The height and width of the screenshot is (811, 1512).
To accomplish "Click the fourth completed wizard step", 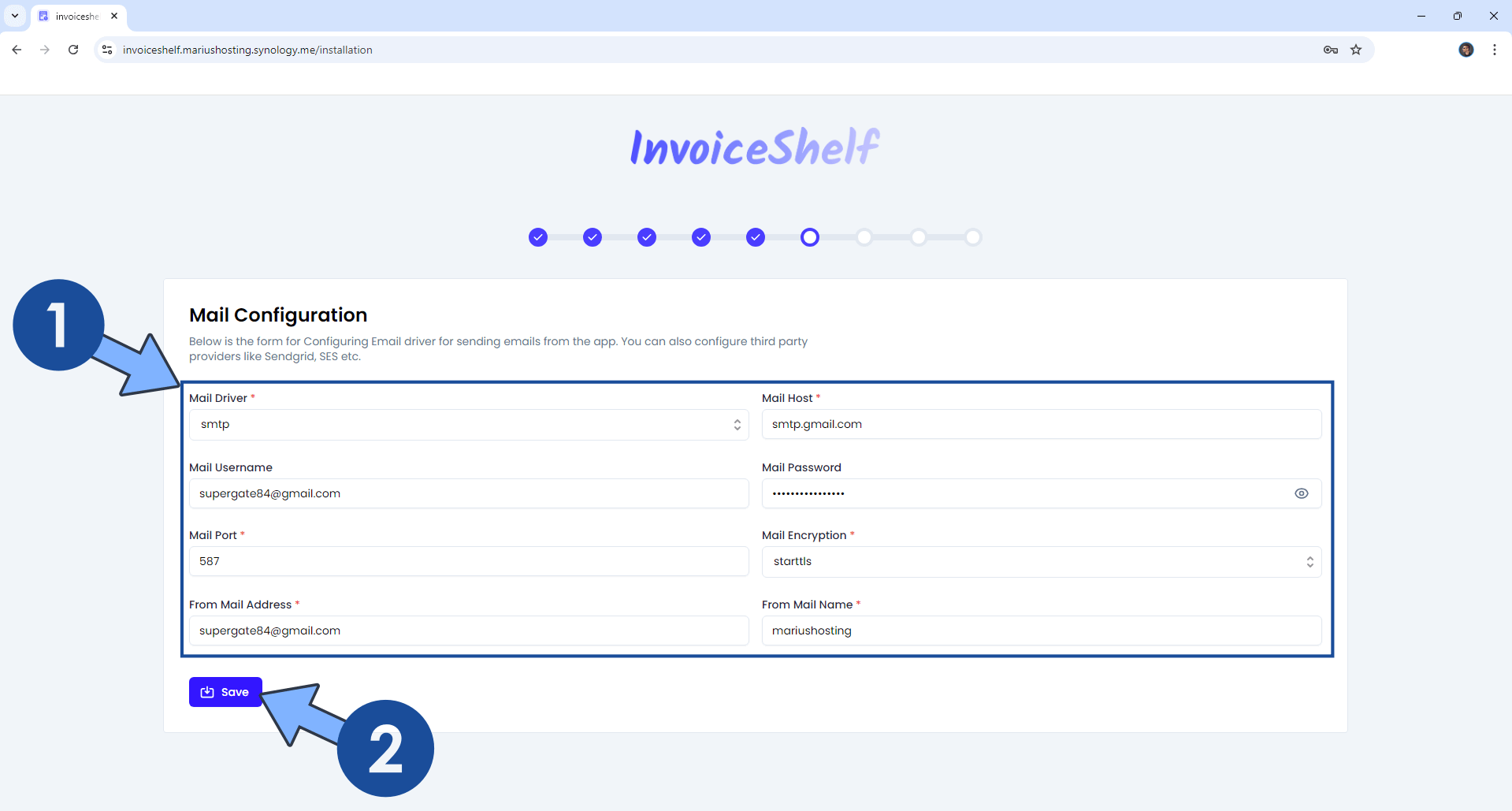I will tap(701, 237).
